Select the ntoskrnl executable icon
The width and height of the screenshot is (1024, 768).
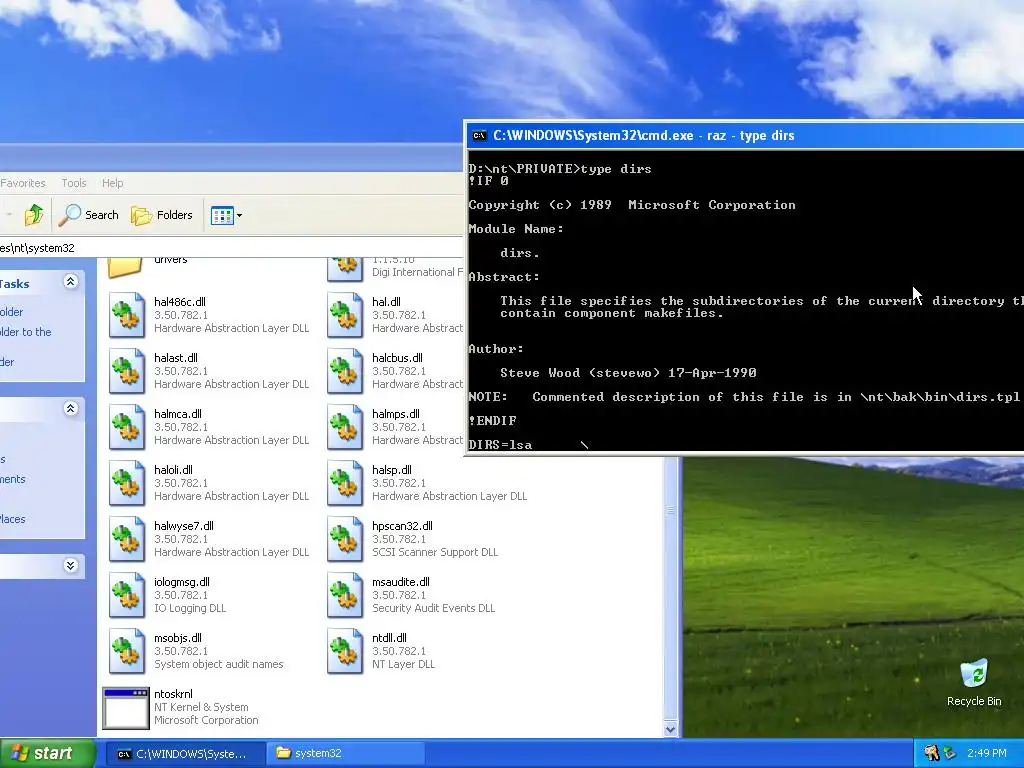click(126, 708)
